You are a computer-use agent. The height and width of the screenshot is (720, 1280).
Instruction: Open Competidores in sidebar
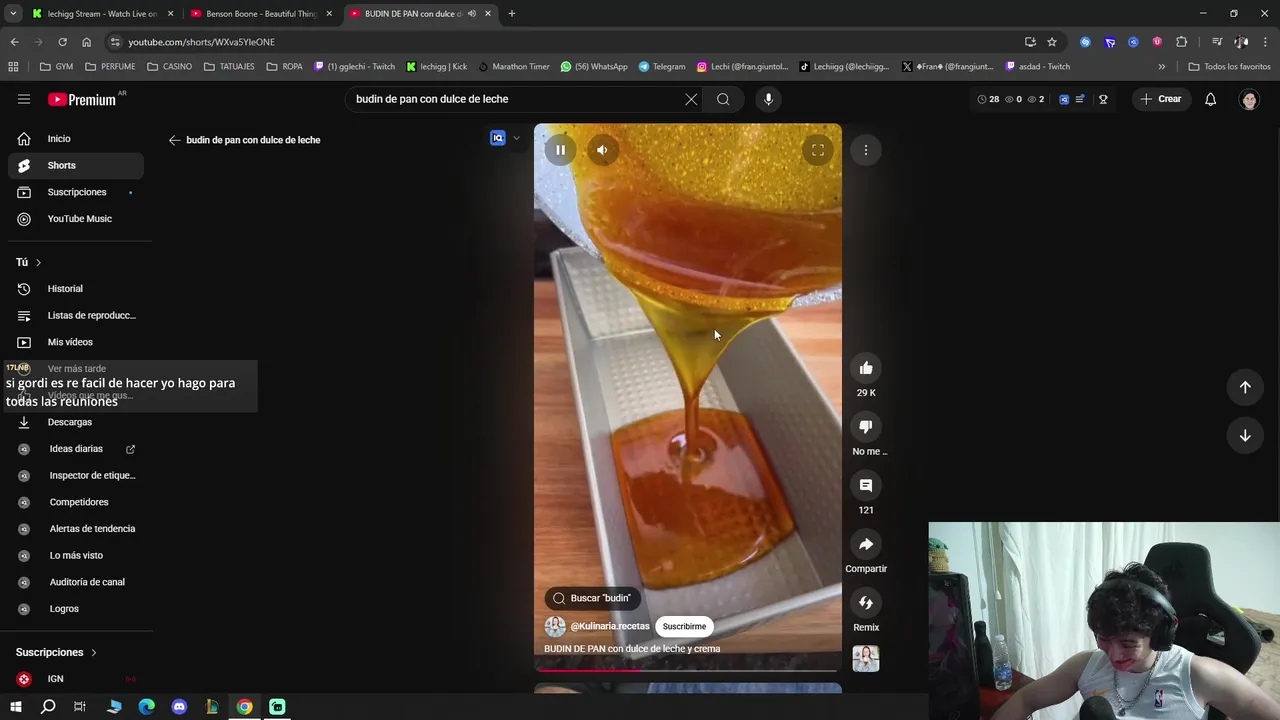pyautogui.click(x=76, y=502)
